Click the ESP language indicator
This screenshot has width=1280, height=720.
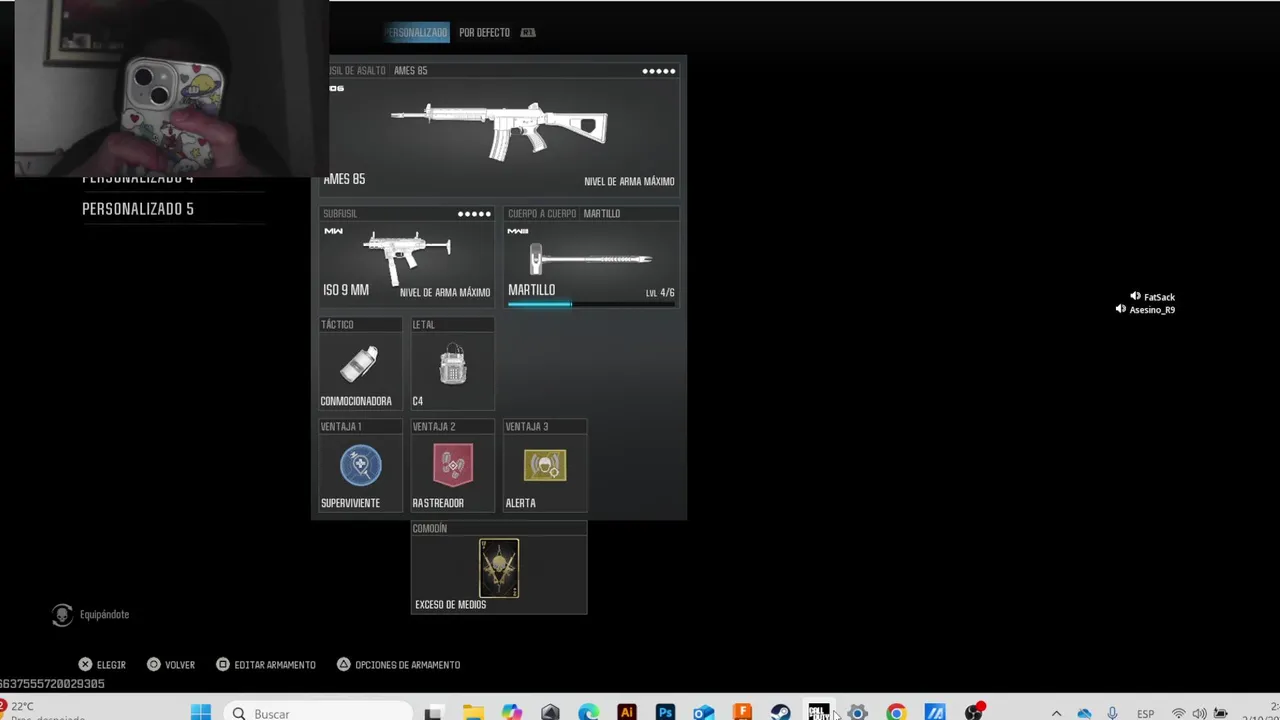[1146, 714]
